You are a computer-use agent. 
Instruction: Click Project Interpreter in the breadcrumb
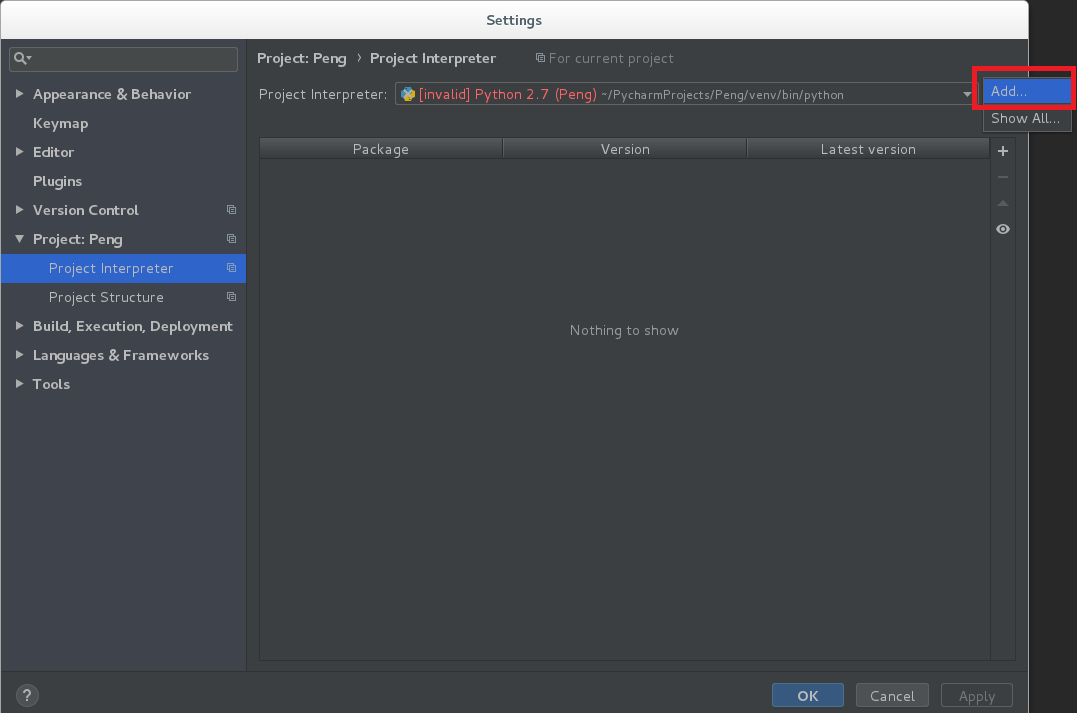pos(433,58)
